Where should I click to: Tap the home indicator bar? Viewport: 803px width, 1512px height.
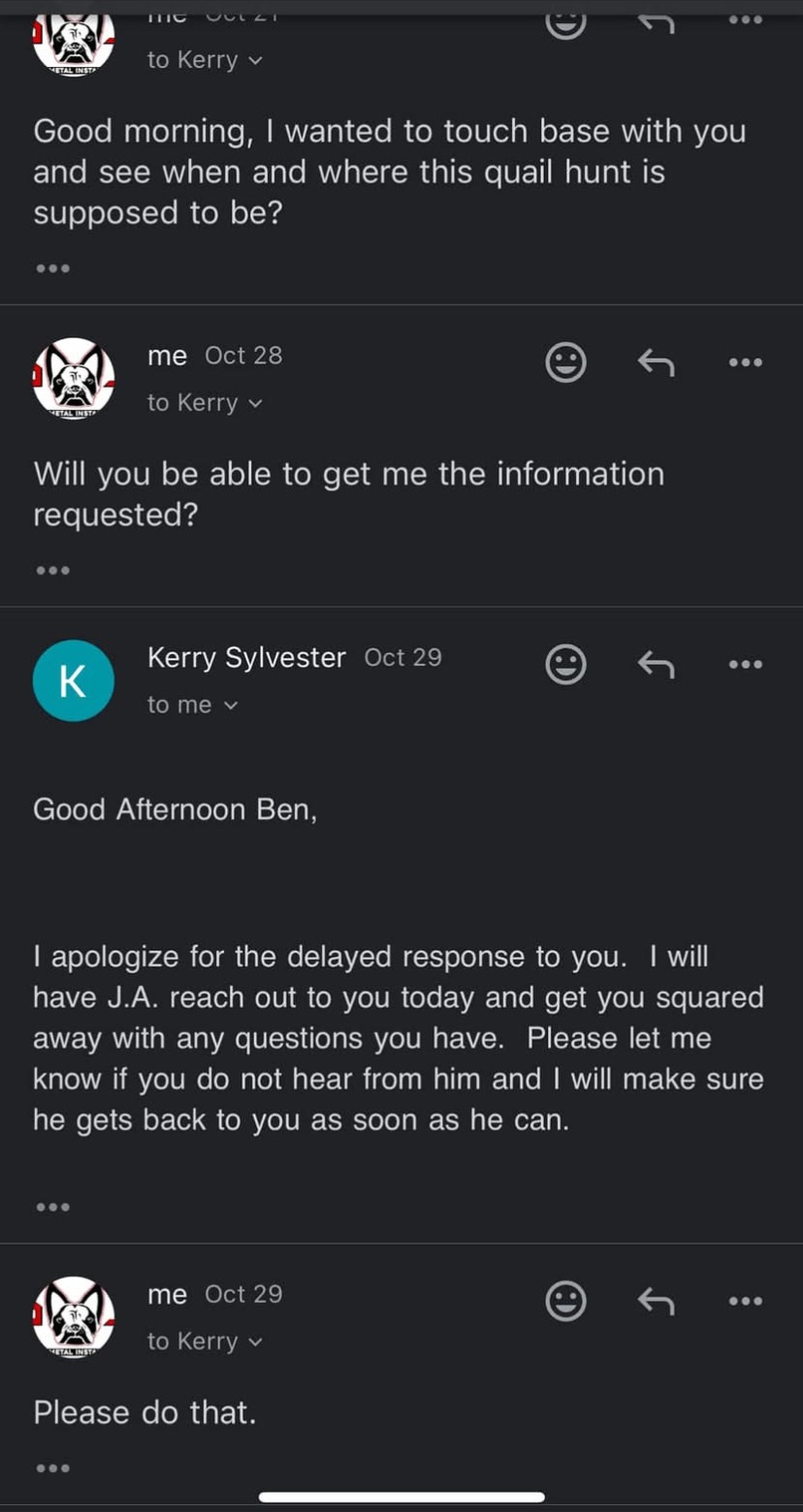[x=401, y=1496]
